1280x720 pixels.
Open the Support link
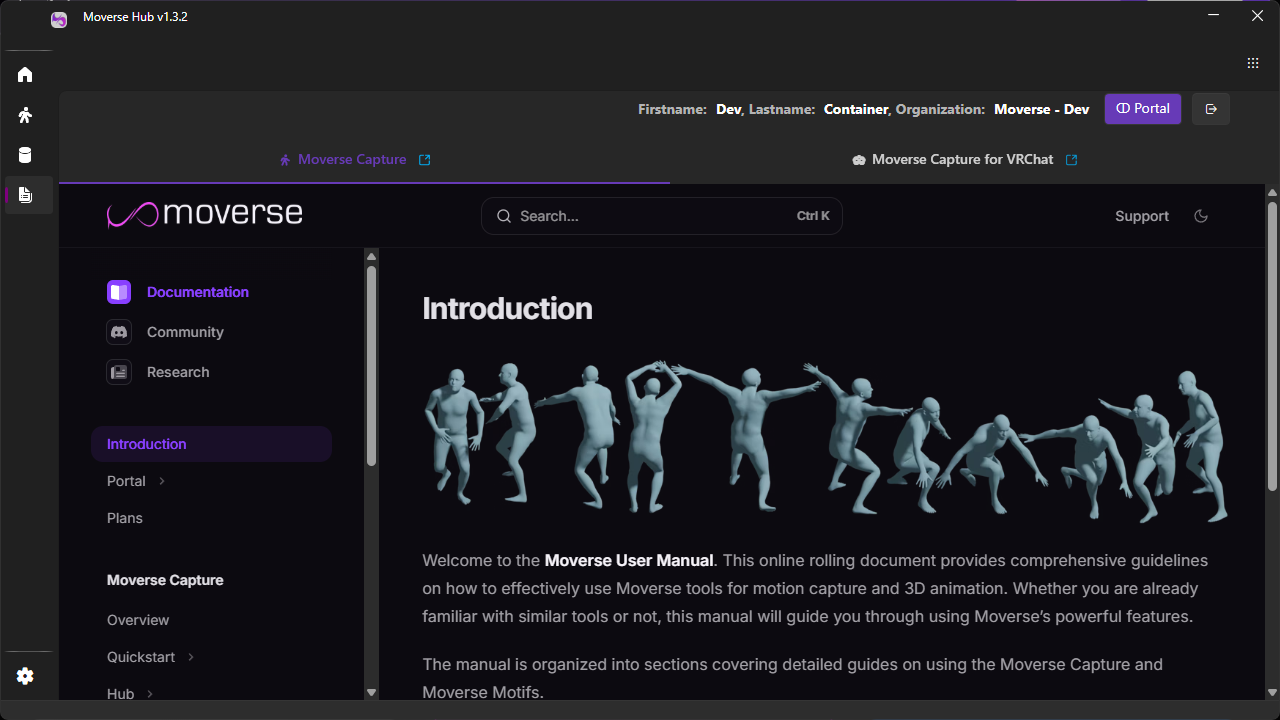tap(1142, 216)
